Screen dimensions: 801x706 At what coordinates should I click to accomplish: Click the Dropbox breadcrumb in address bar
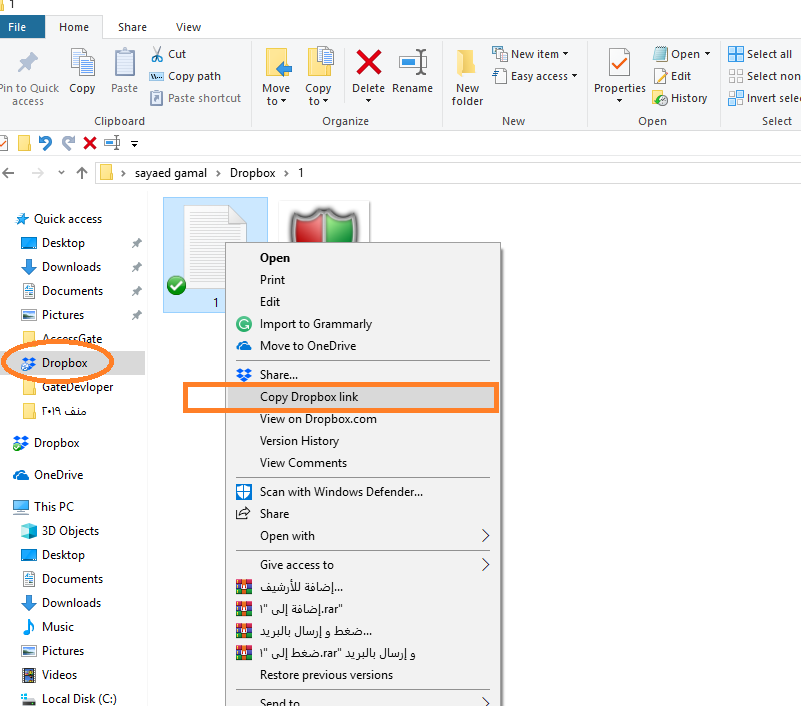[252, 173]
